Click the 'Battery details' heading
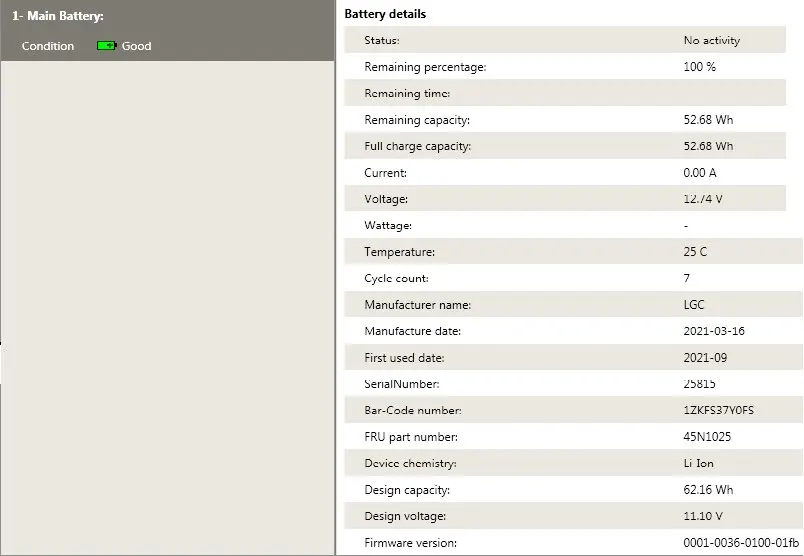Screen dimensions: 804x556 tap(385, 14)
